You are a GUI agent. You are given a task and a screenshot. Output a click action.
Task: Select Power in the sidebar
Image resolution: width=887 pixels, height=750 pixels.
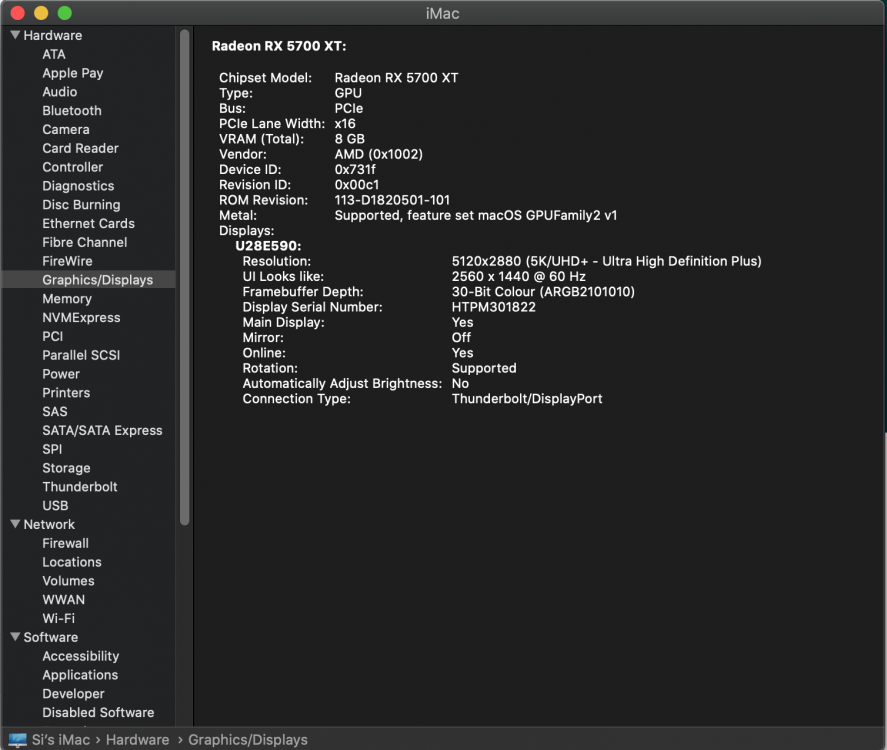[61, 374]
